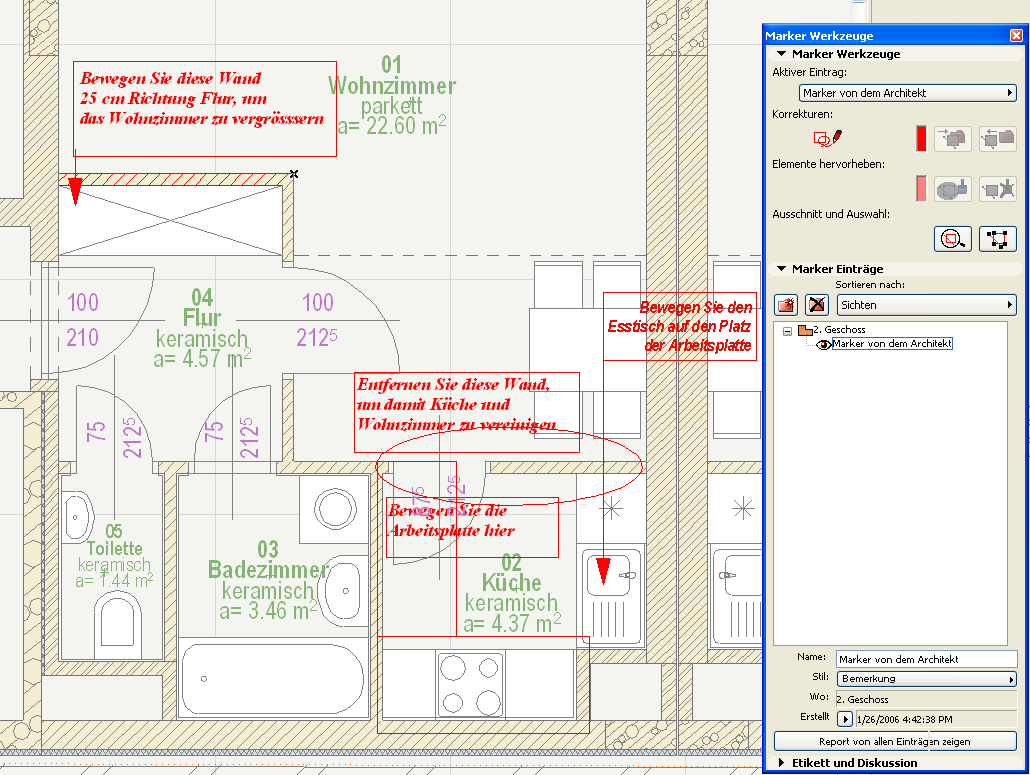
Task: Collapse the Marker Einträge section
Action: (782, 269)
